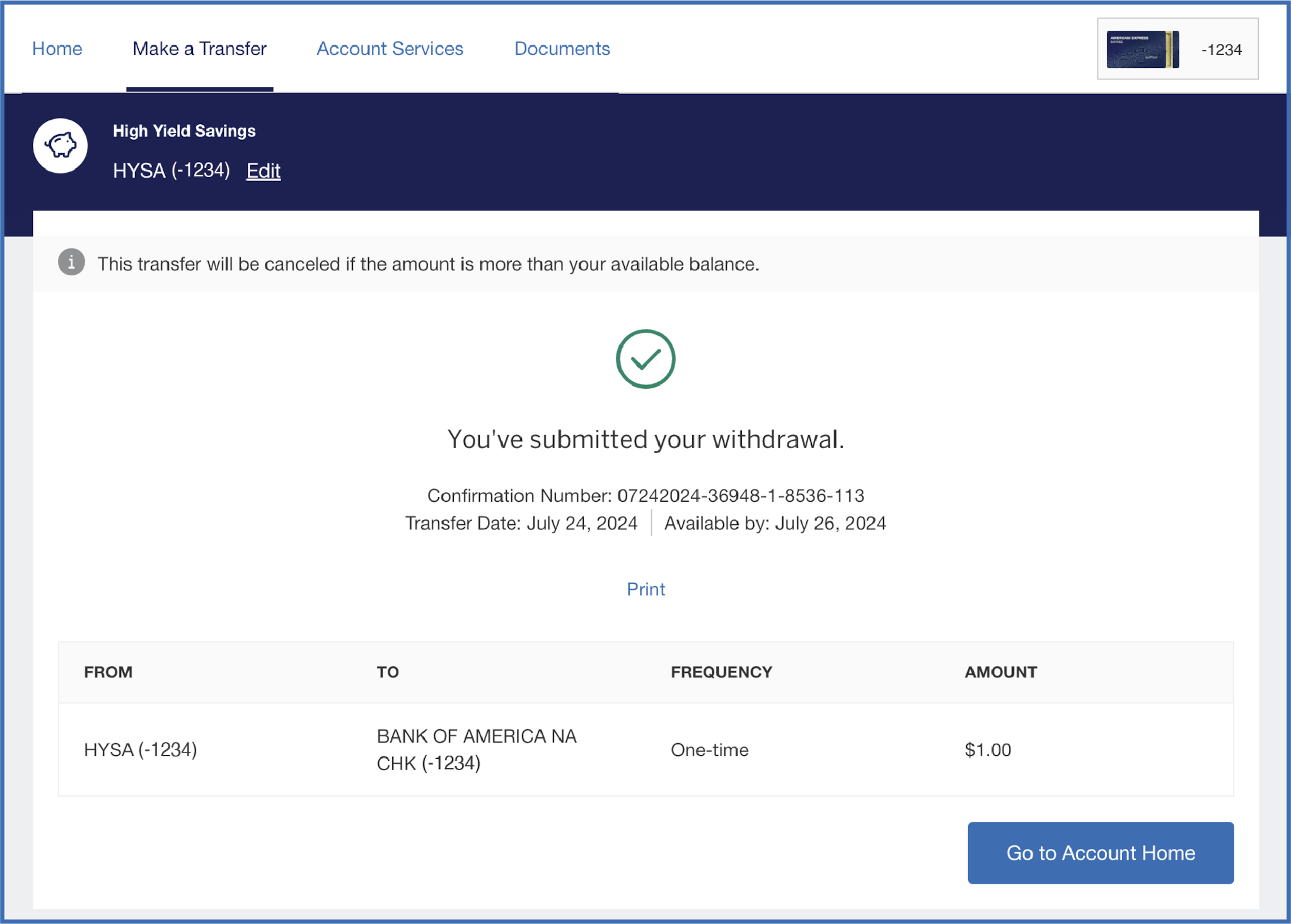Open the -1234 account selector box

(1221, 49)
